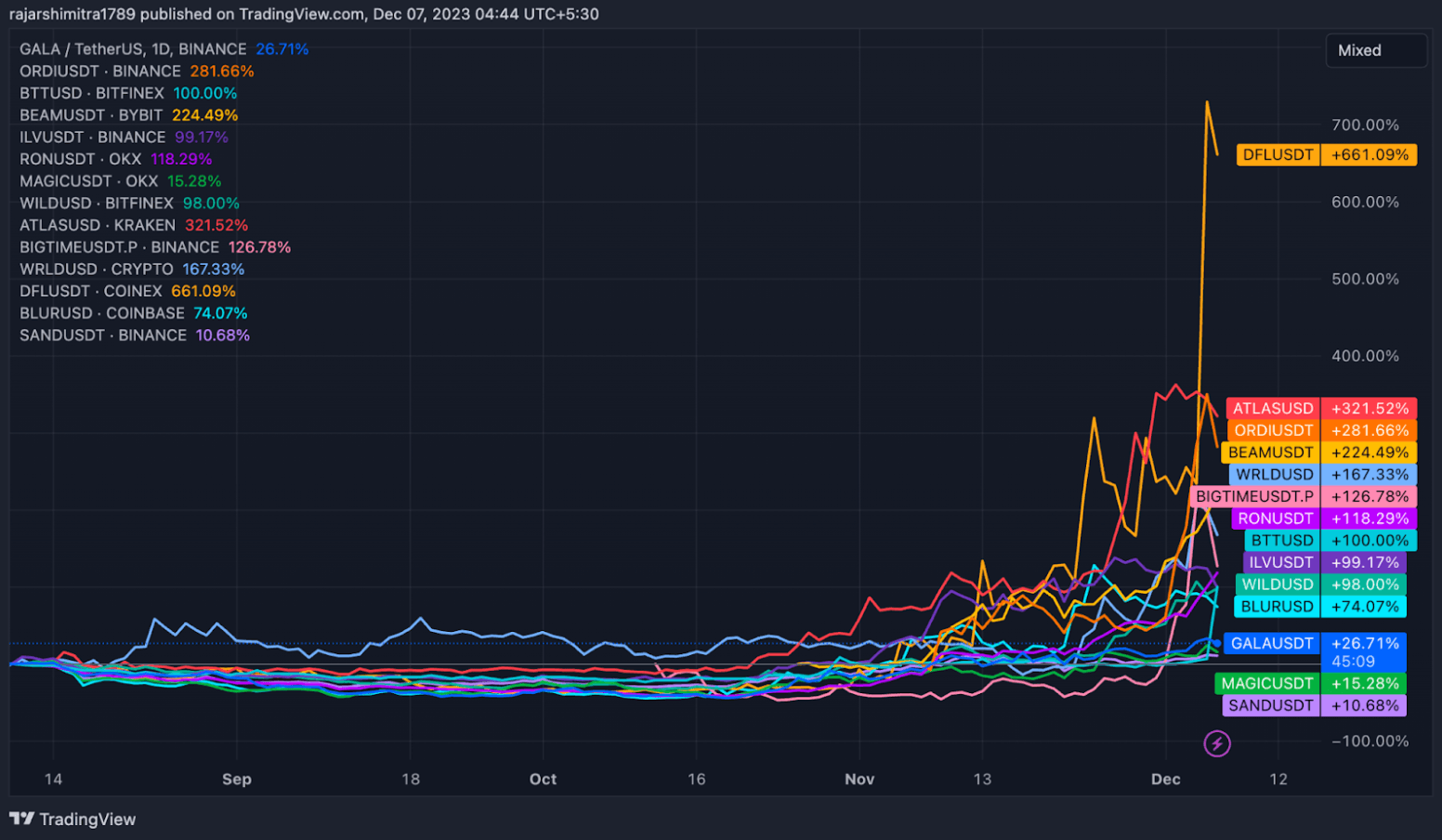1442x840 pixels.
Task: Click the TradingView logo icon
Action: click(21, 819)
